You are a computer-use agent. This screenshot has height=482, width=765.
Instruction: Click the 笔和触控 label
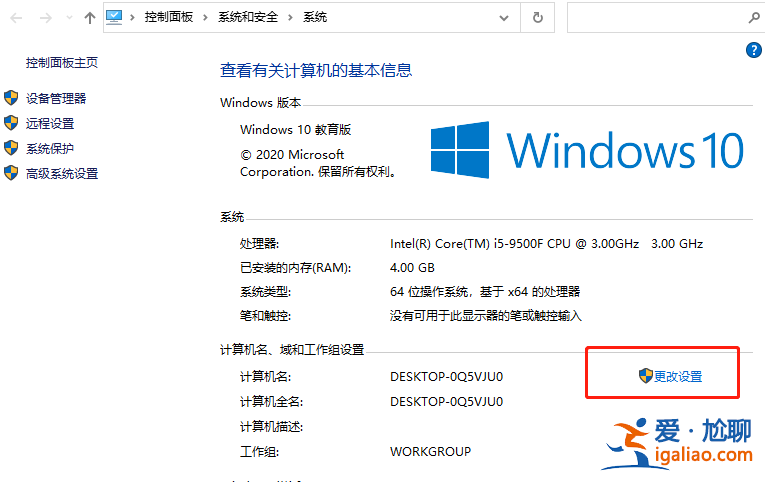coord(265,316)
